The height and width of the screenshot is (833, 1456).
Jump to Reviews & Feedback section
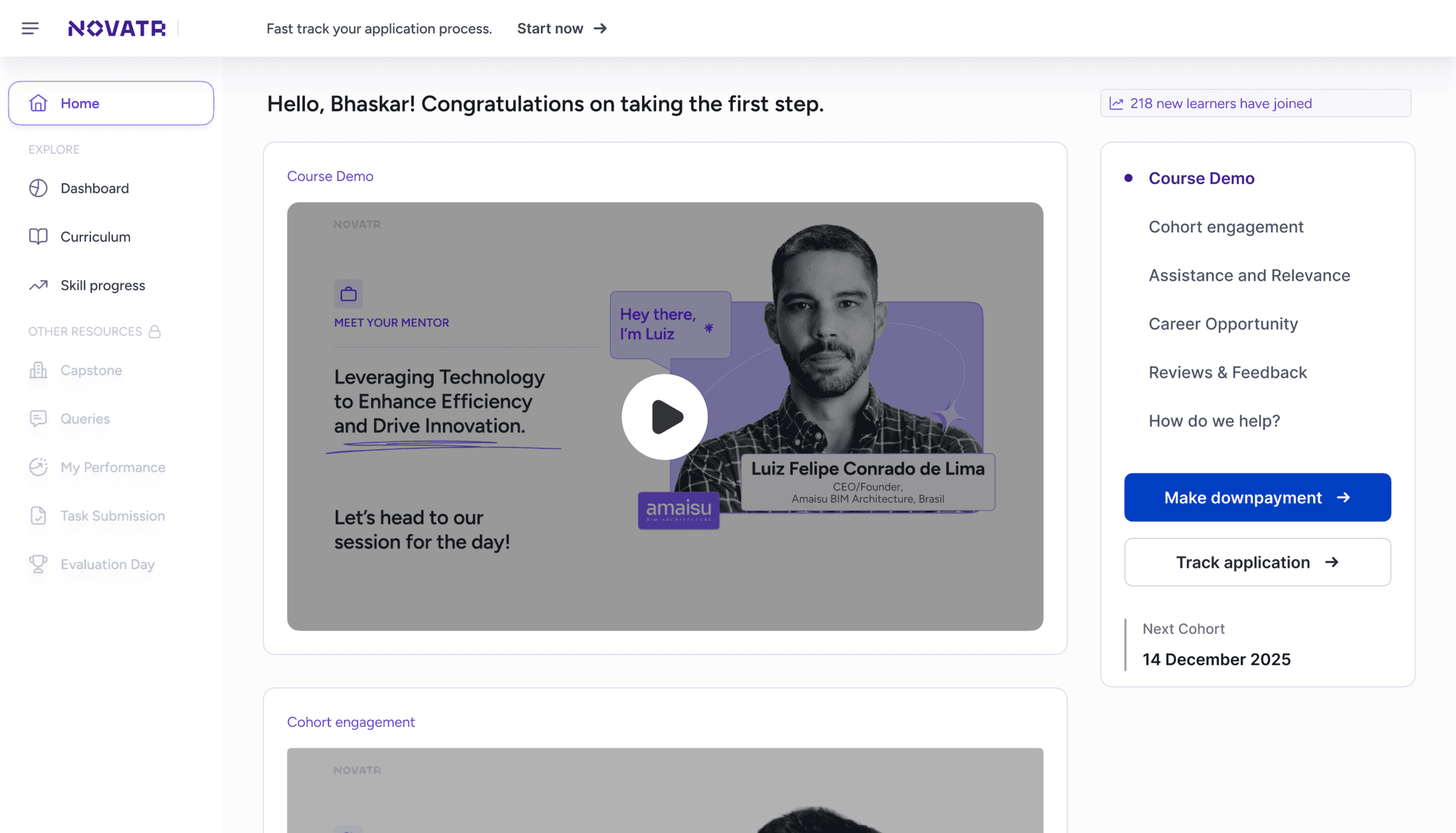pos(1228,372)
